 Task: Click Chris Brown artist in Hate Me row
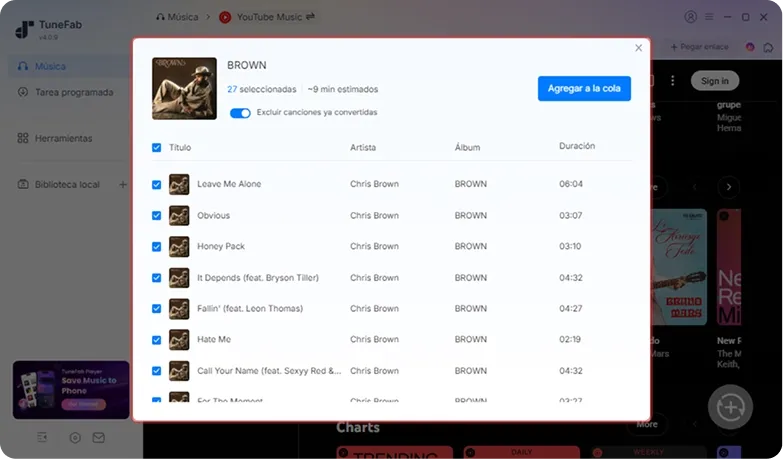click(x=375, y=340)
